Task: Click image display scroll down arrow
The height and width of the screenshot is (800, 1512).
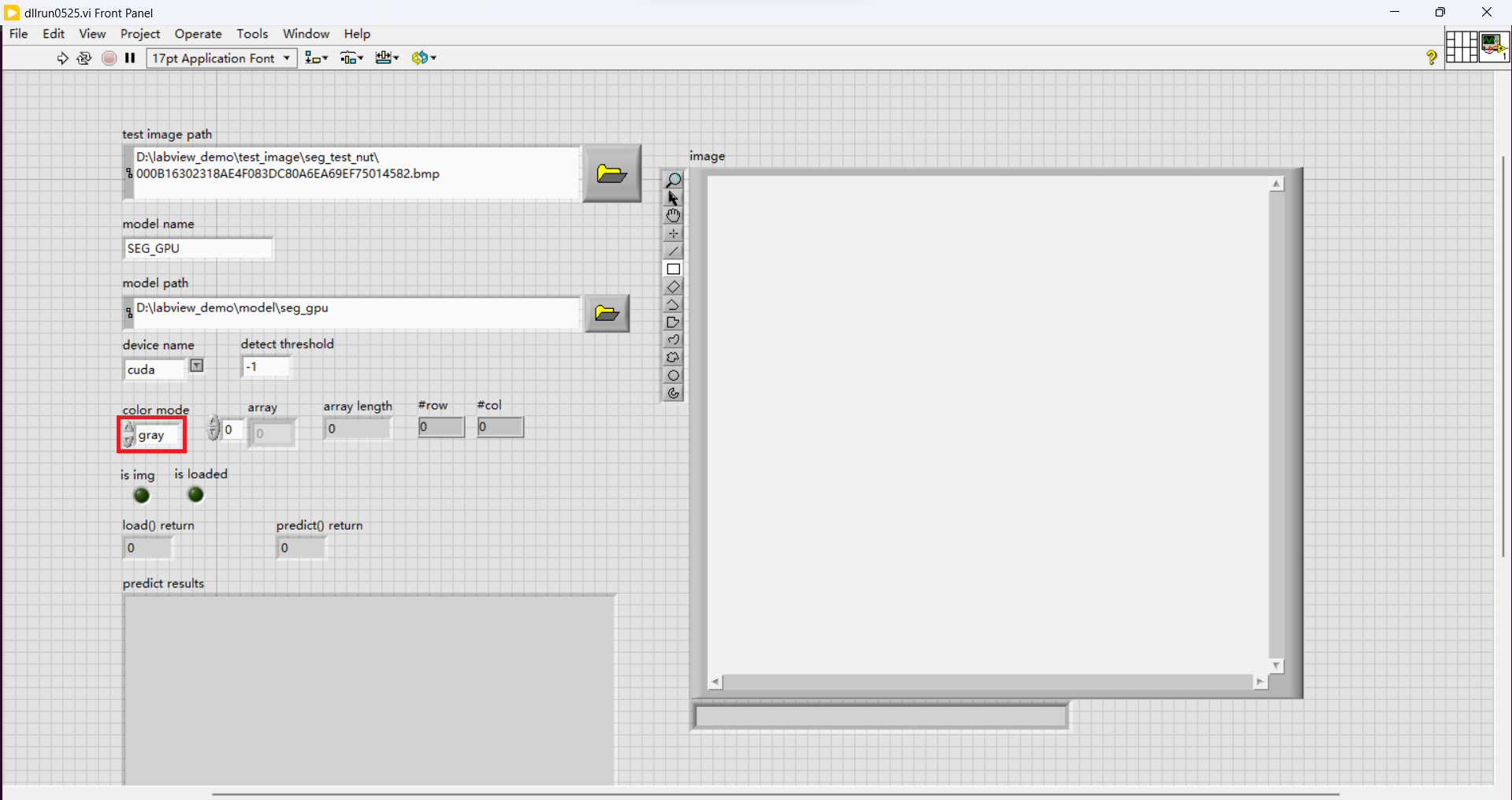Action: tap(1276, 666)
